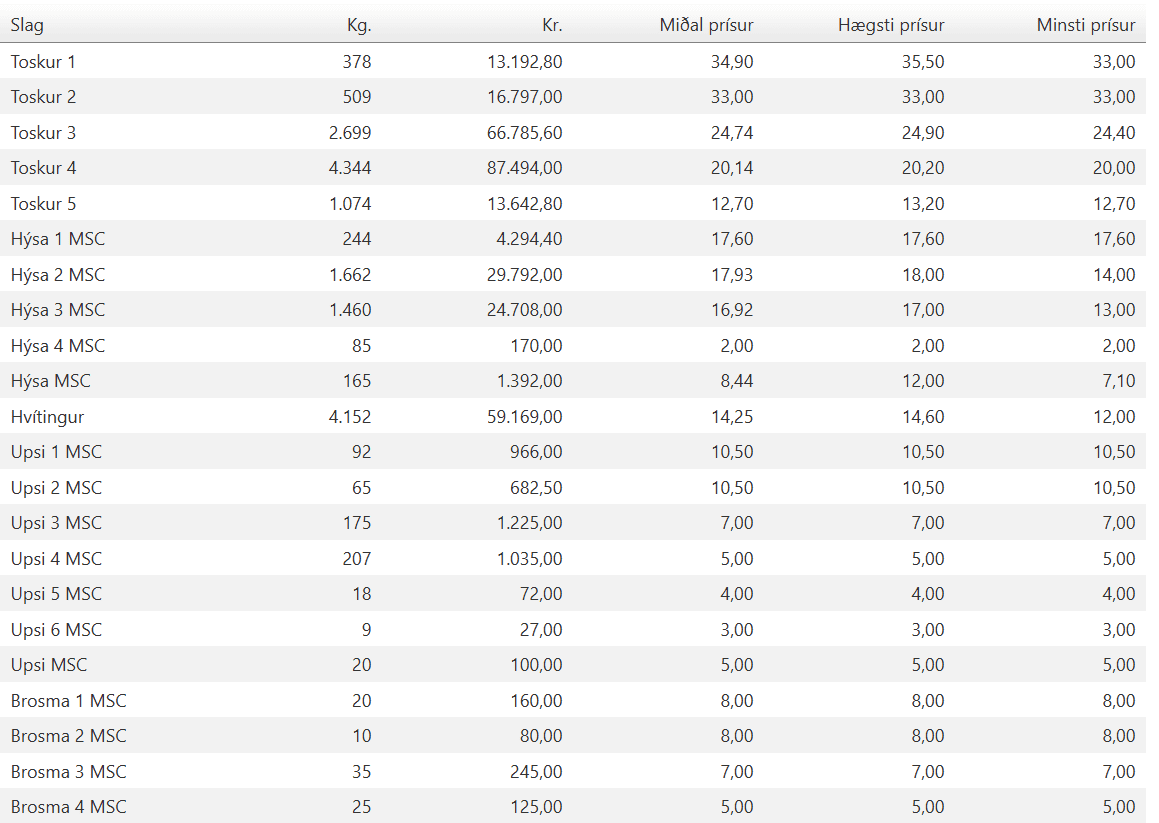The image size is (1159, 823).
Task: Click the Kr. column header
Action: (552, 25)
